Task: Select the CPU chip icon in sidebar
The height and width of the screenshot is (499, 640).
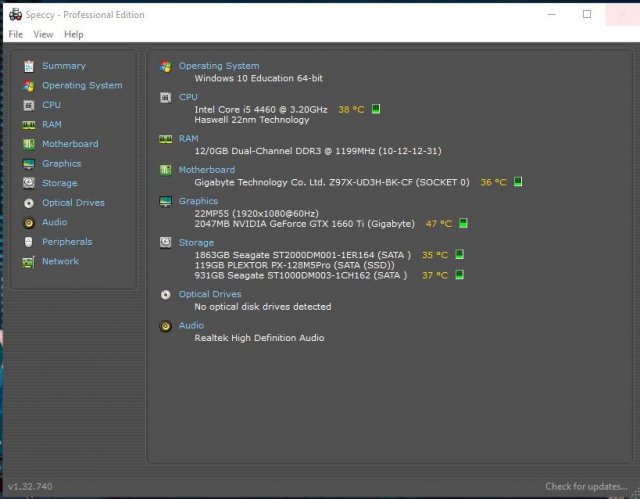Action: (29, 105)
